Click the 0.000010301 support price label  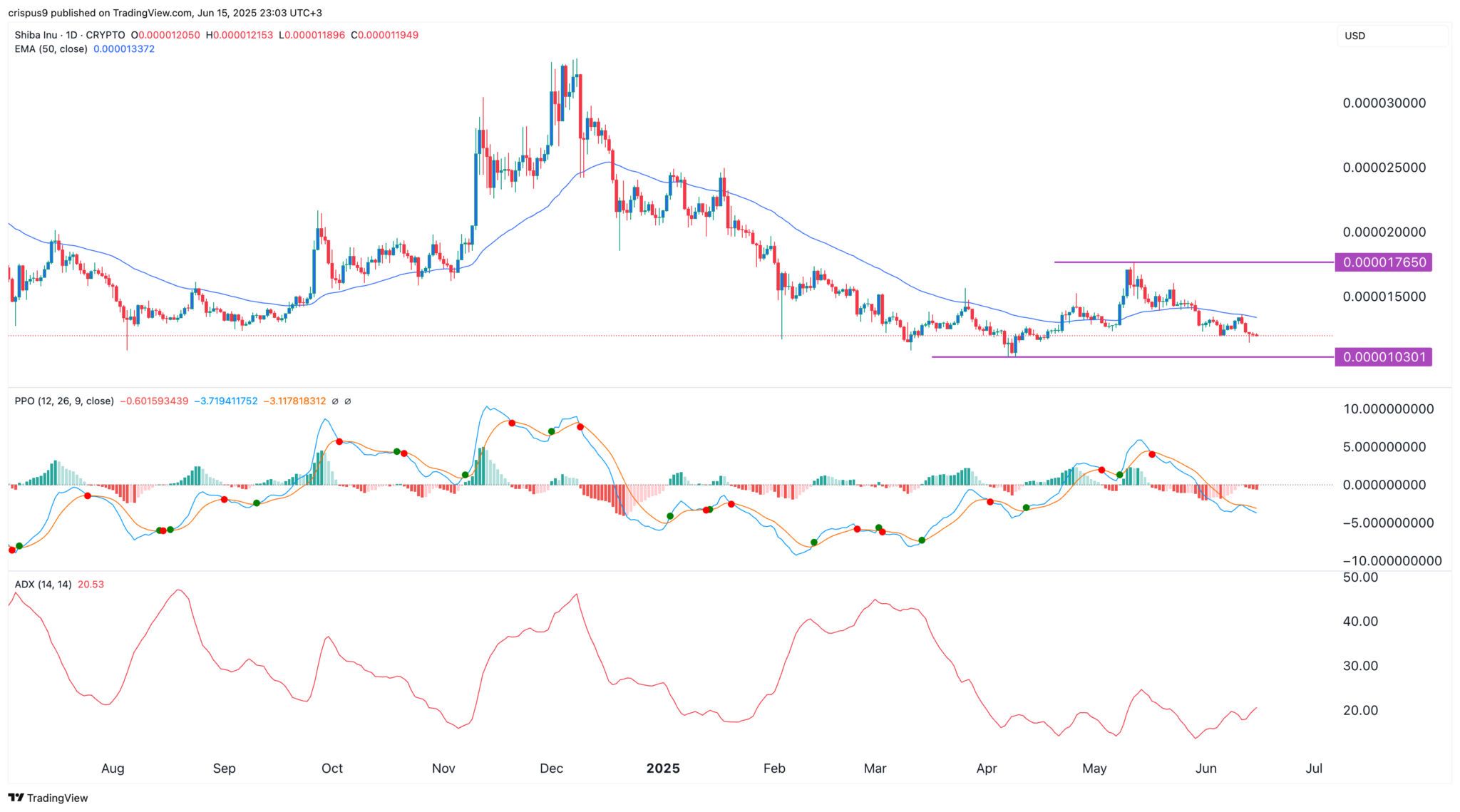pos(1384,356)
